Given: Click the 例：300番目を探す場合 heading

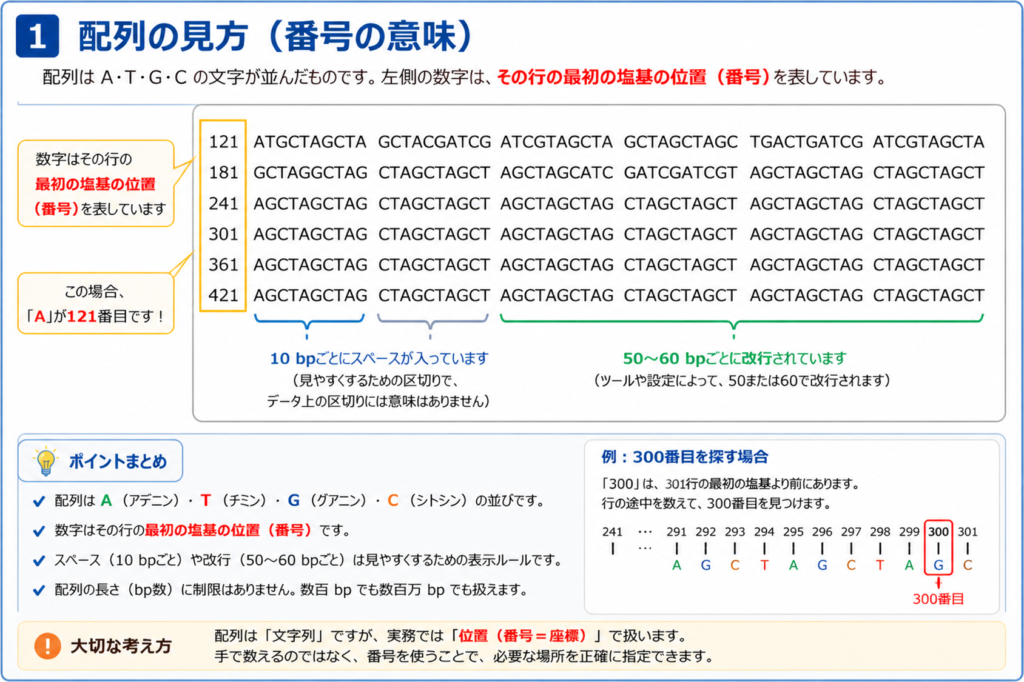Looking at the screenshot, I should tap(684, 457).
